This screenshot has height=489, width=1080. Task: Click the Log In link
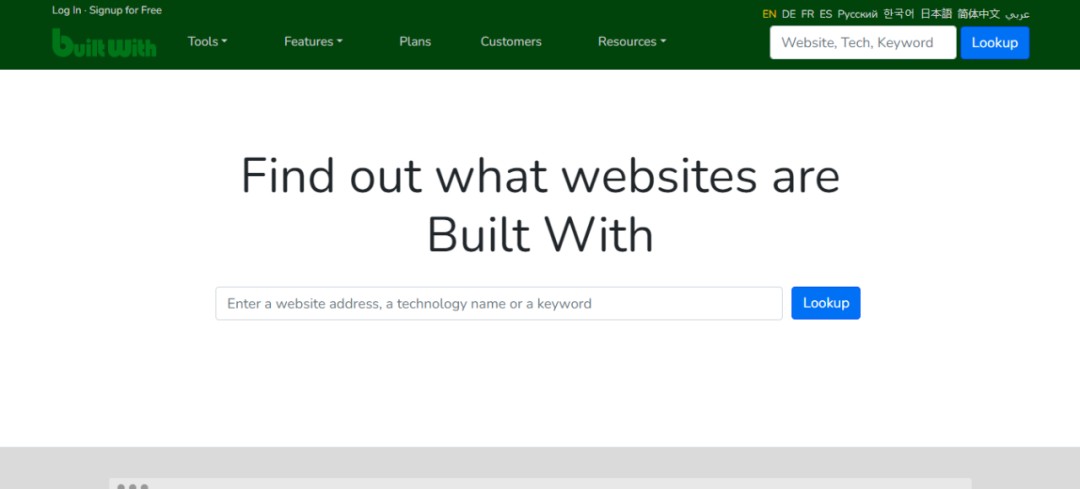click(66, 10)
